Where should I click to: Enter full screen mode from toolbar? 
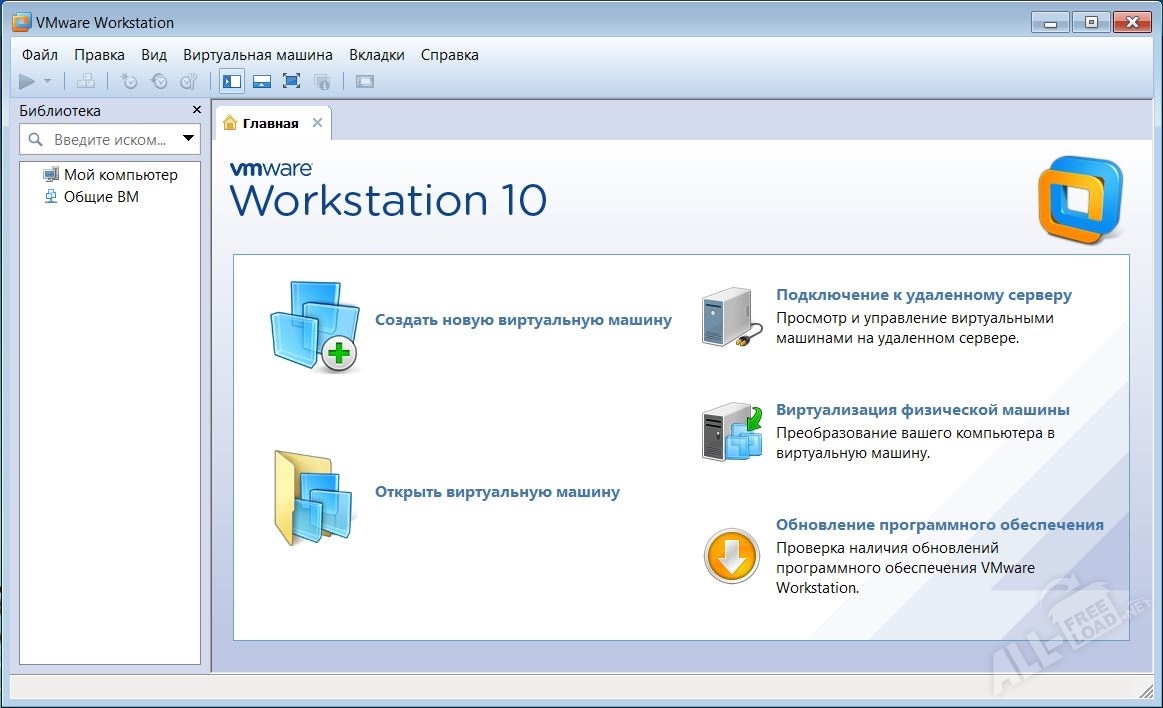291,81
